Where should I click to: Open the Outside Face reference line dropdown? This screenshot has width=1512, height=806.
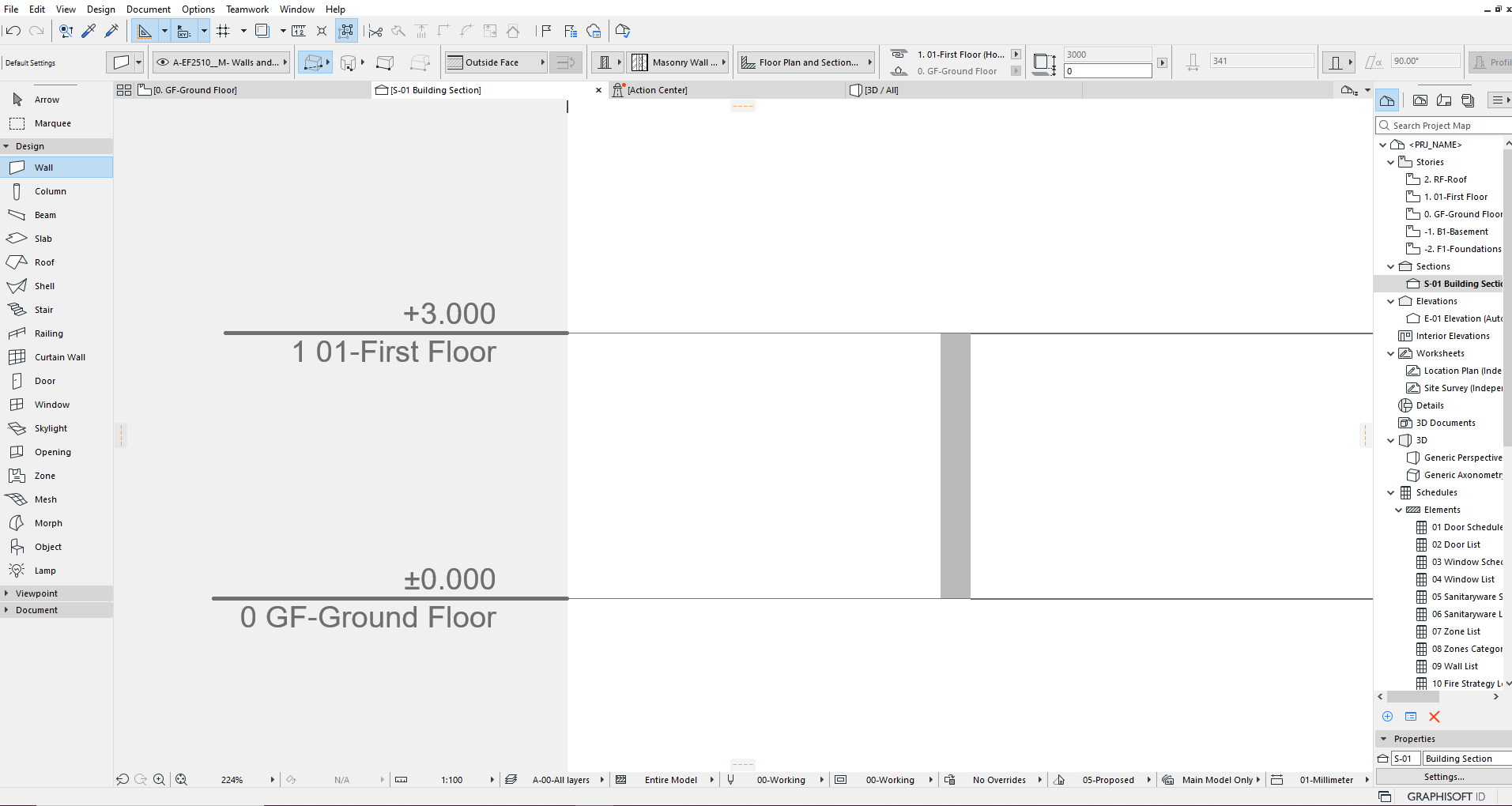(543, 62)
